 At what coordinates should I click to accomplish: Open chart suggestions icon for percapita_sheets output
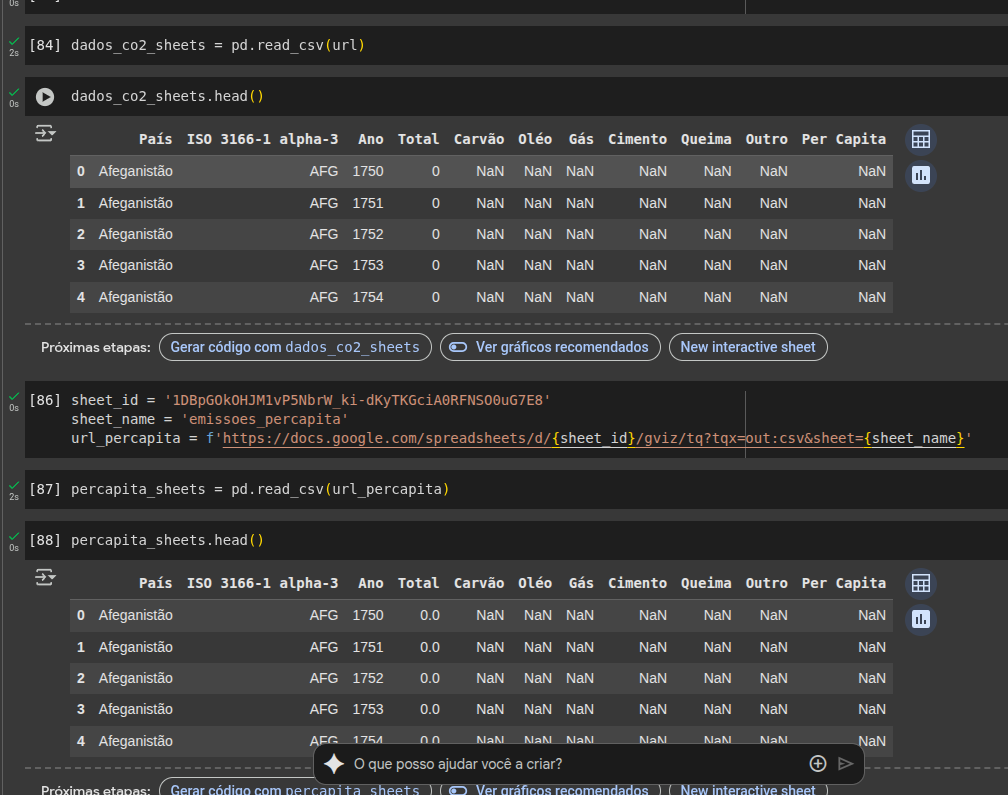[921, 619]
